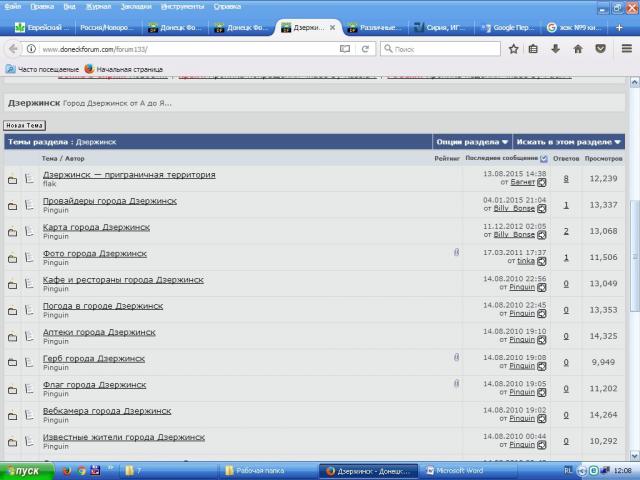Open new browser tab with plus button

(x=619, y=28)
